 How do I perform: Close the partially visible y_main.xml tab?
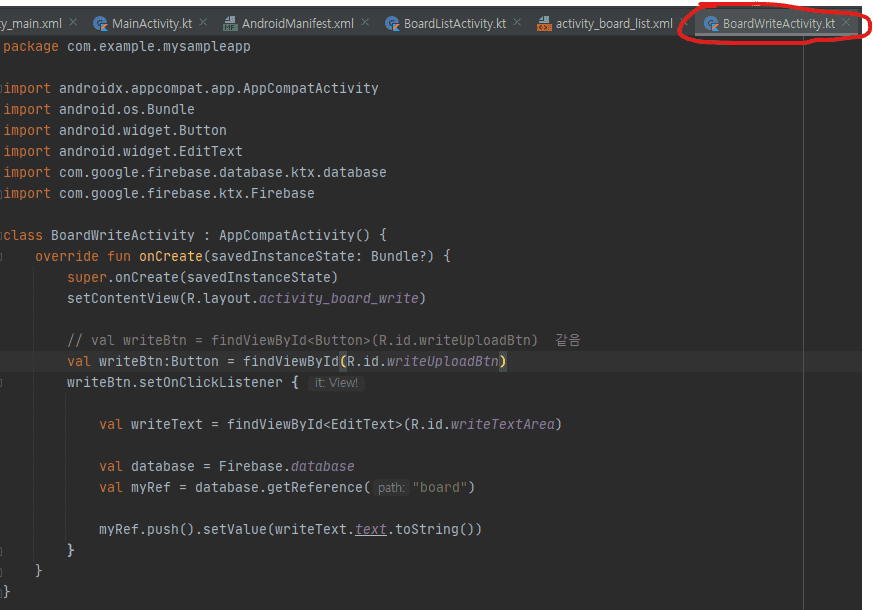click(73, 22)
